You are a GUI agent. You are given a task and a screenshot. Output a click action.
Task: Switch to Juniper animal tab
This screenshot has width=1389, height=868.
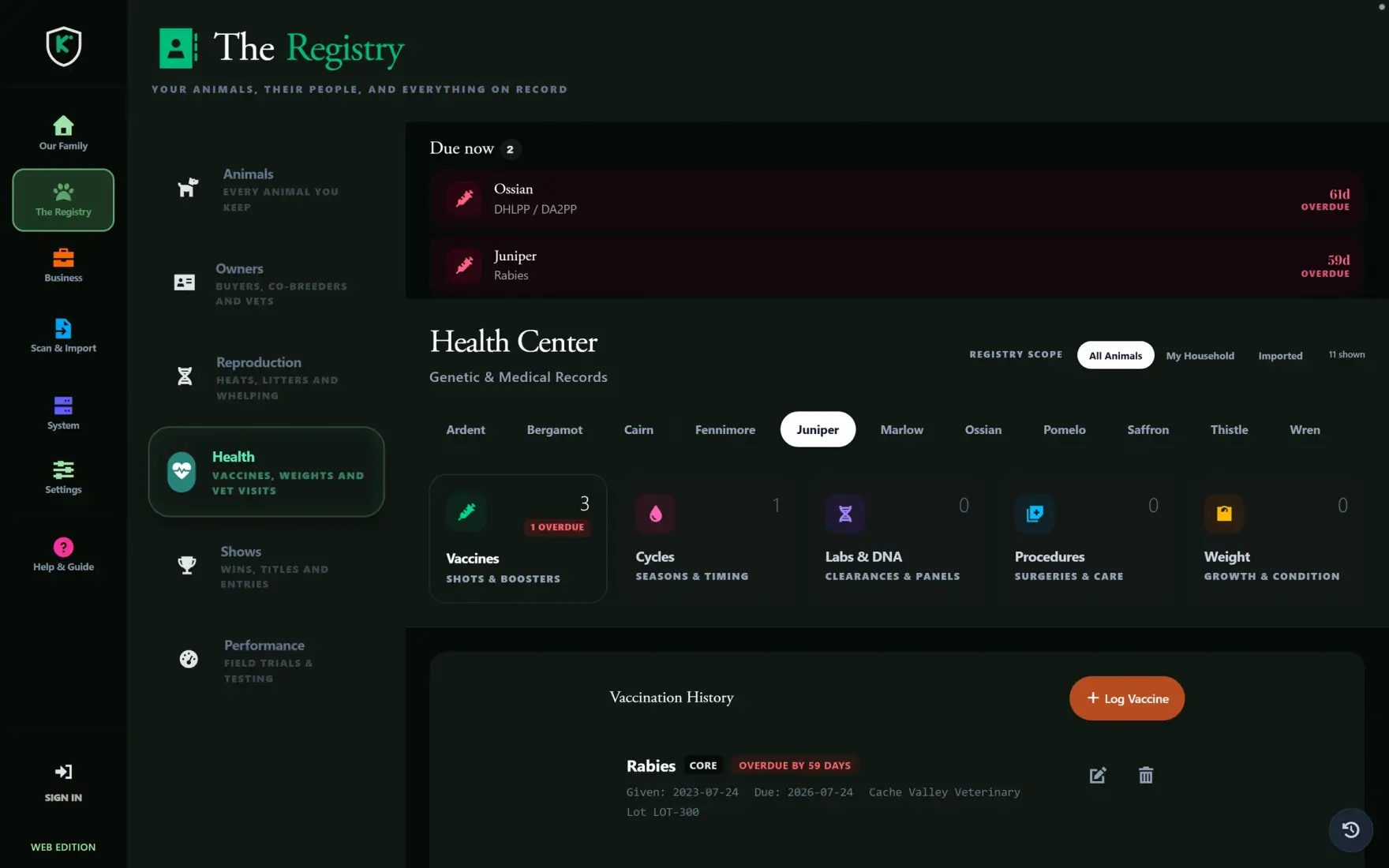pyautogui.click(x=818, y=429)
